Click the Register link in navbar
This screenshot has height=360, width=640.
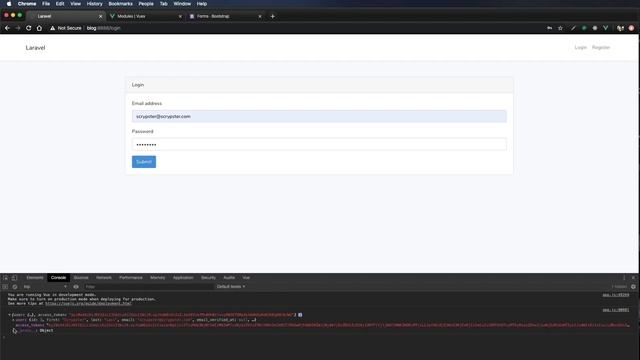[601, 48]
